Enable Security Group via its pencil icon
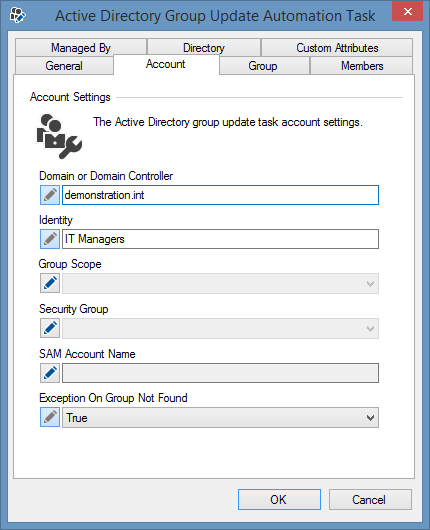The image size is (430, 530). [50, 328]
